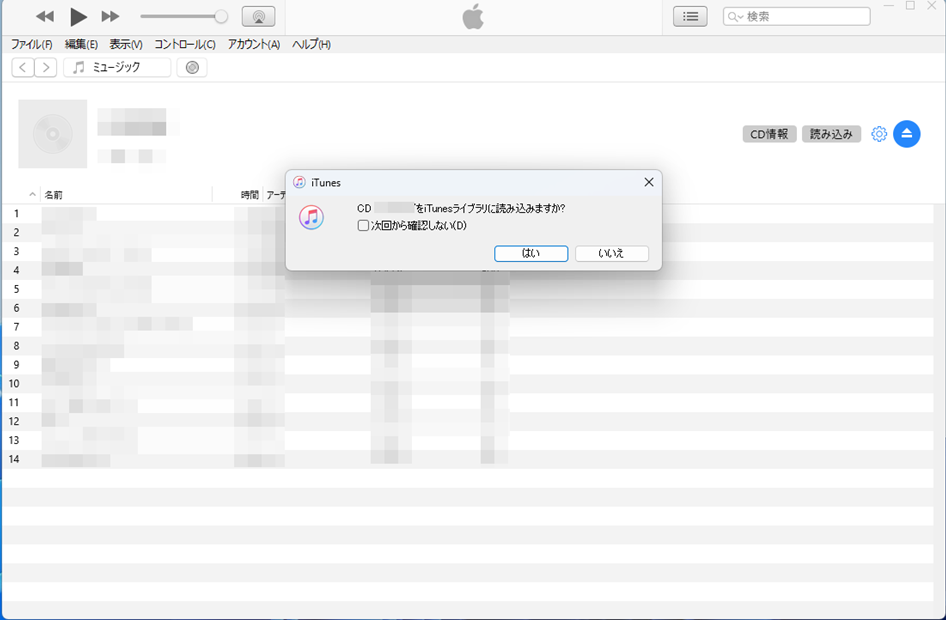This screenshot has height=620, width=946.
Task: Close the iTunes dialog with X
Action: pos(649,182)
